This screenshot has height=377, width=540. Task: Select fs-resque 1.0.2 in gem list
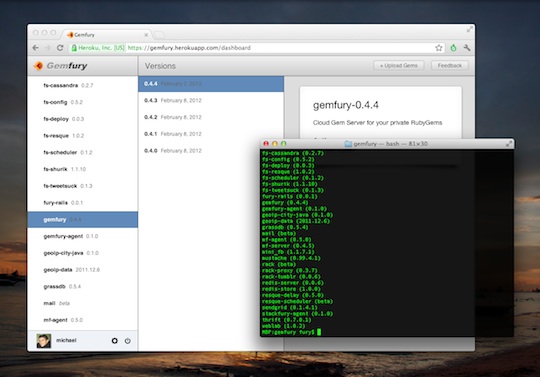coord(83,136)
